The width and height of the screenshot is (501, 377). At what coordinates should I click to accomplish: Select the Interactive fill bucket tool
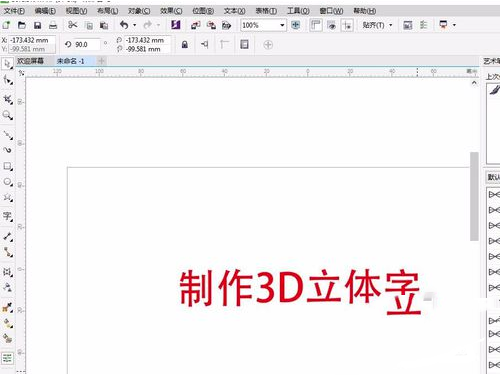(x=8, y=324)
